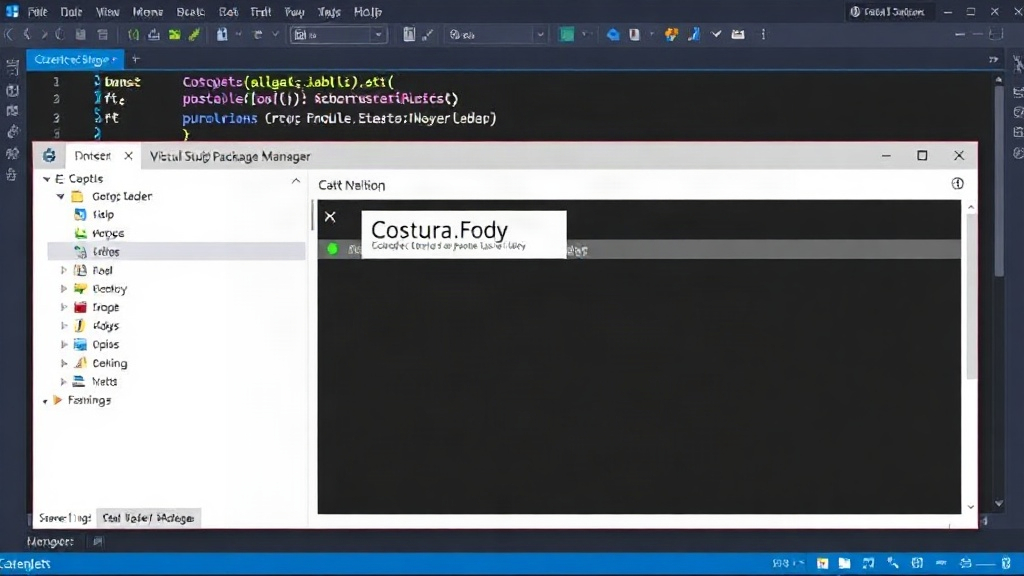Expand the Famings node

[x=45, y=400]
